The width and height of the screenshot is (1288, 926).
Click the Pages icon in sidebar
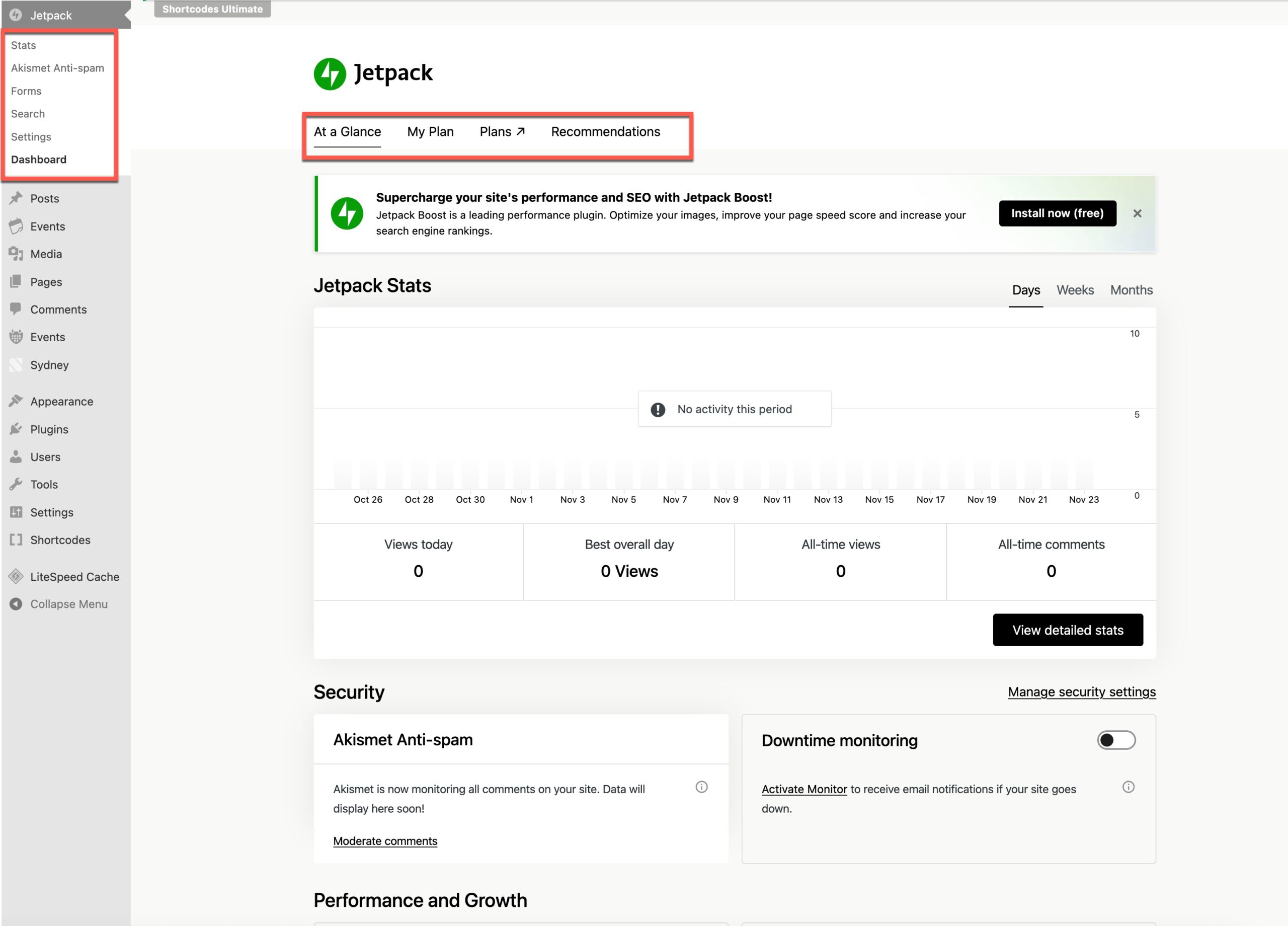(16, 281)
